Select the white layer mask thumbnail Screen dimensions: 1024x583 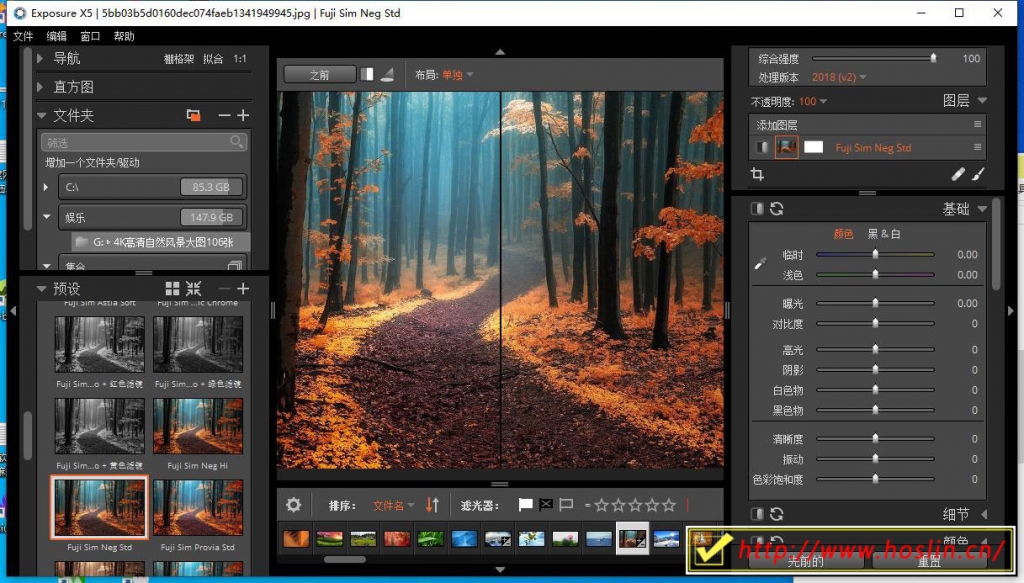813,148
